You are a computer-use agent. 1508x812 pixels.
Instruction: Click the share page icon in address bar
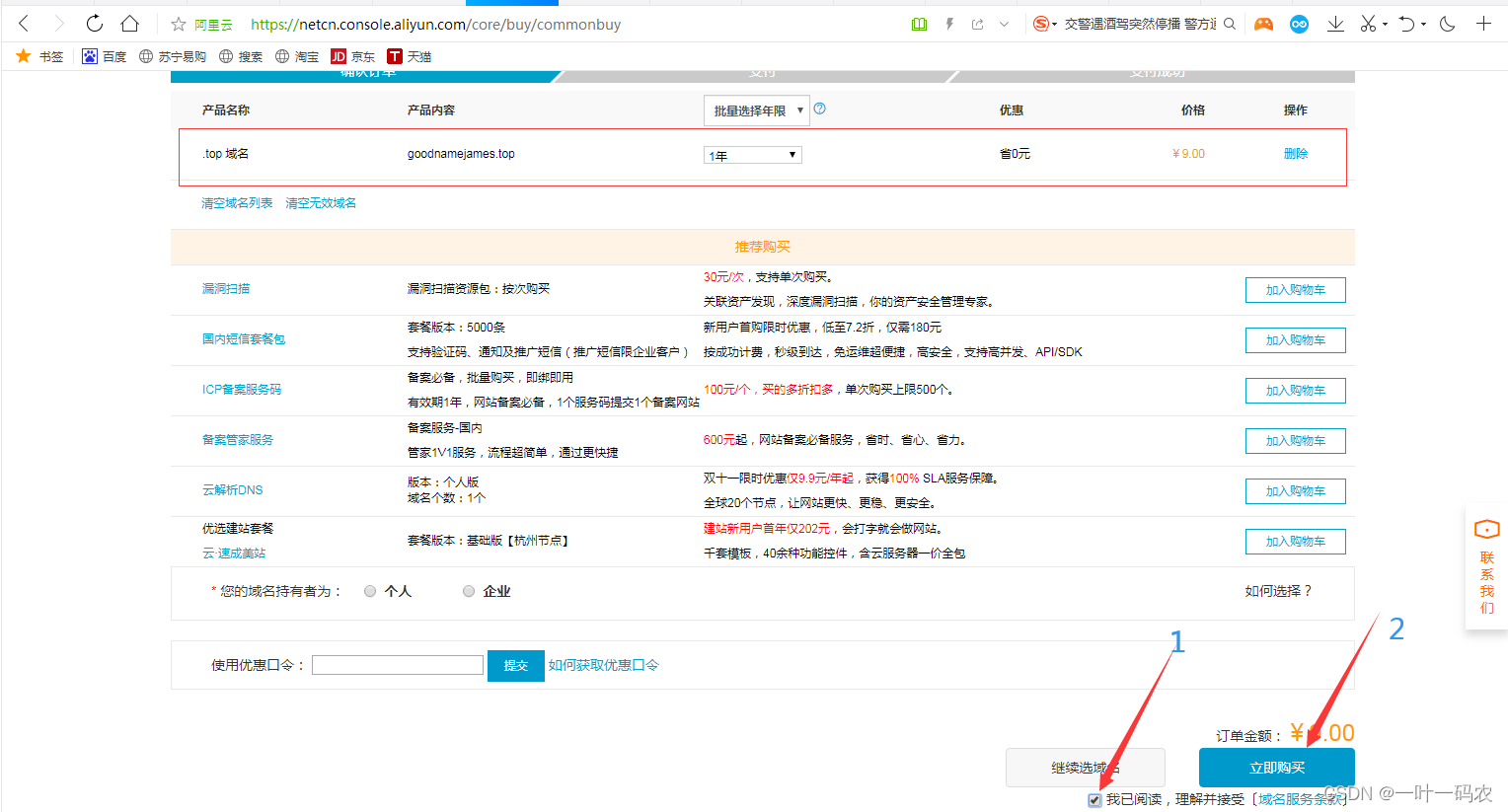coord(977,24)
